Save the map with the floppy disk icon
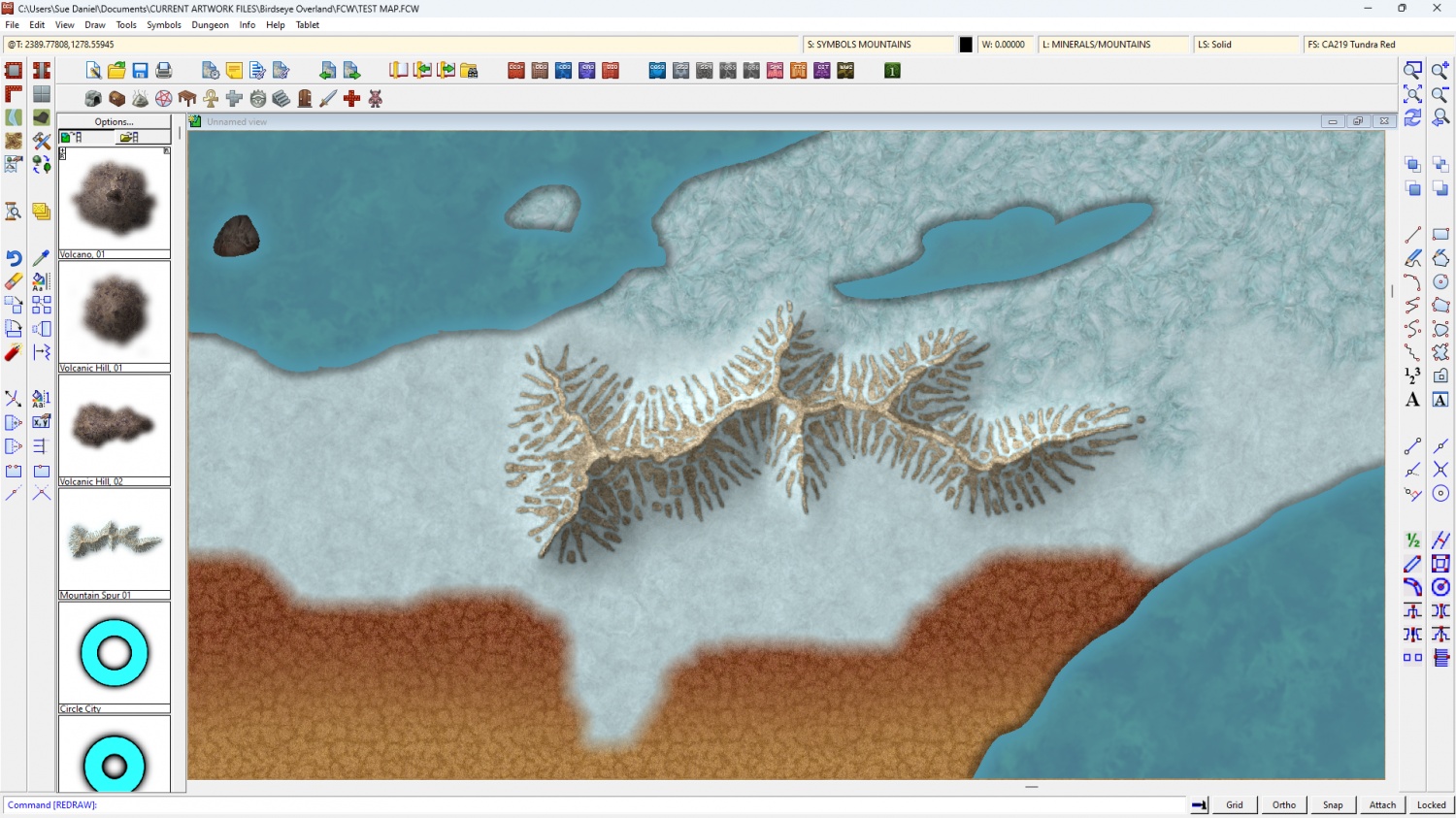 pos(140,70)
